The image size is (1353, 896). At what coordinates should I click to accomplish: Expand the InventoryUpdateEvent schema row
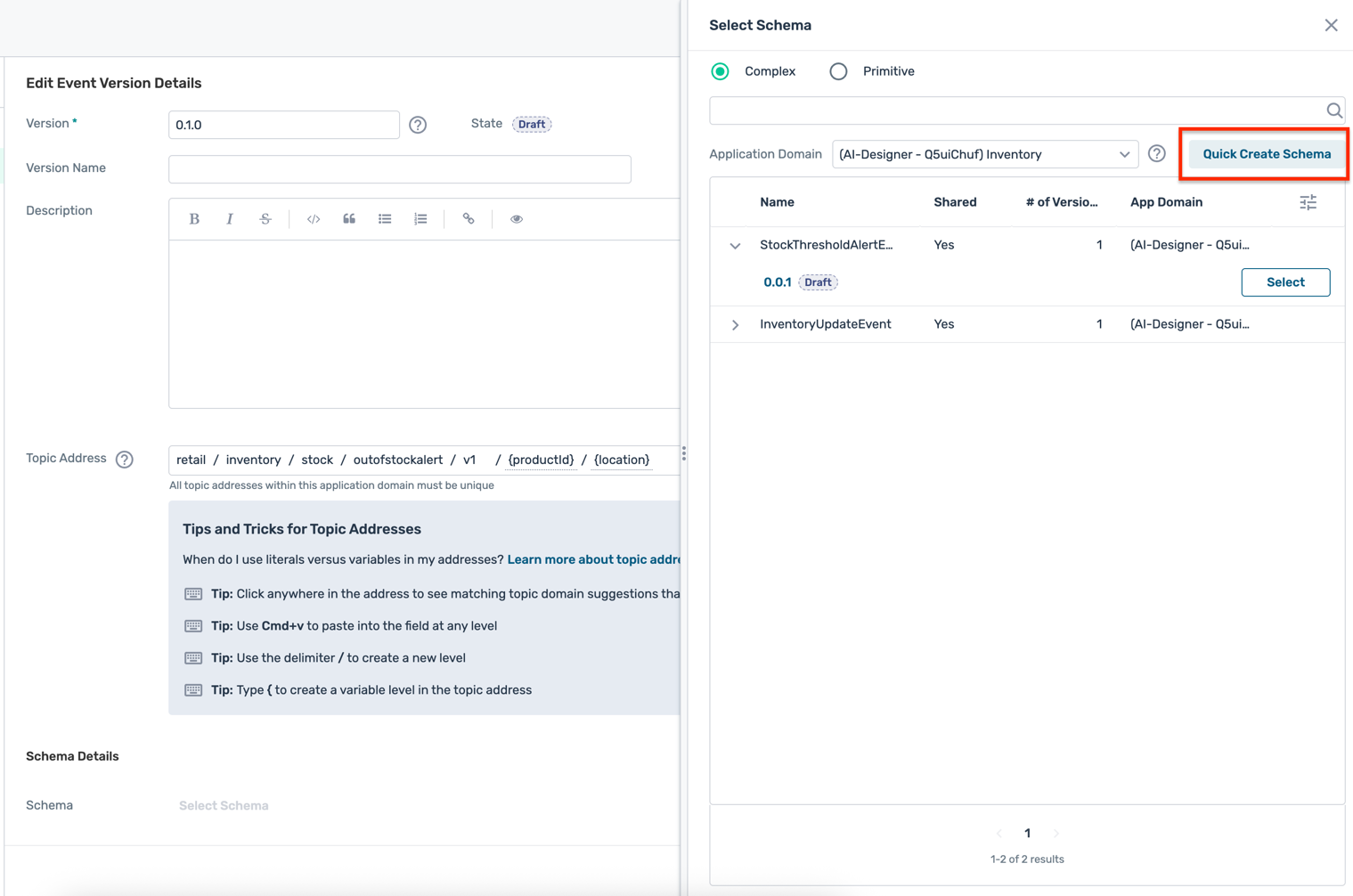tap(734, 324)
